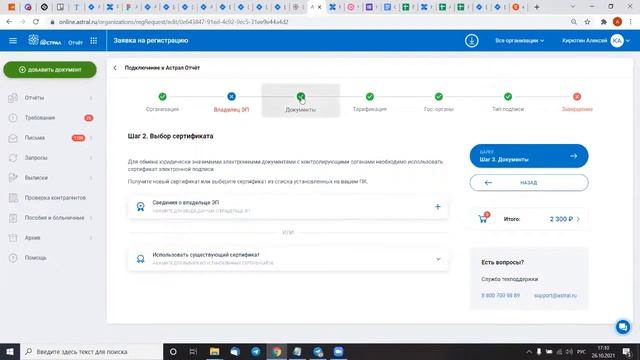Viewport: 640px width, 360px height.
Task: Open Telegram from the taskbar
Action: coord(256,351)
